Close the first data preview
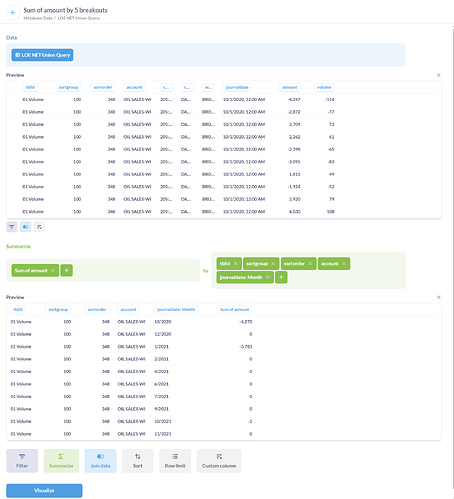Viewport: 454px width, 499px height. (439, 75)
